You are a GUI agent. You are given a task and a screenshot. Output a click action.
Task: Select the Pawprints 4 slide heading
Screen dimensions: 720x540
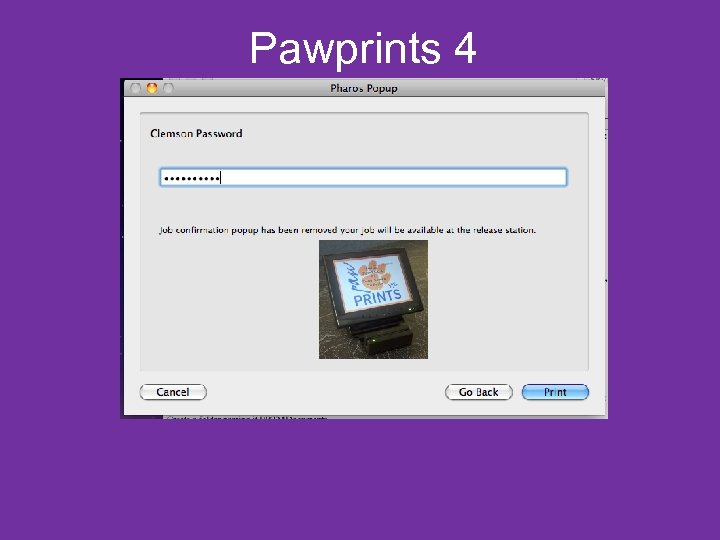click(x=363, y=49)
